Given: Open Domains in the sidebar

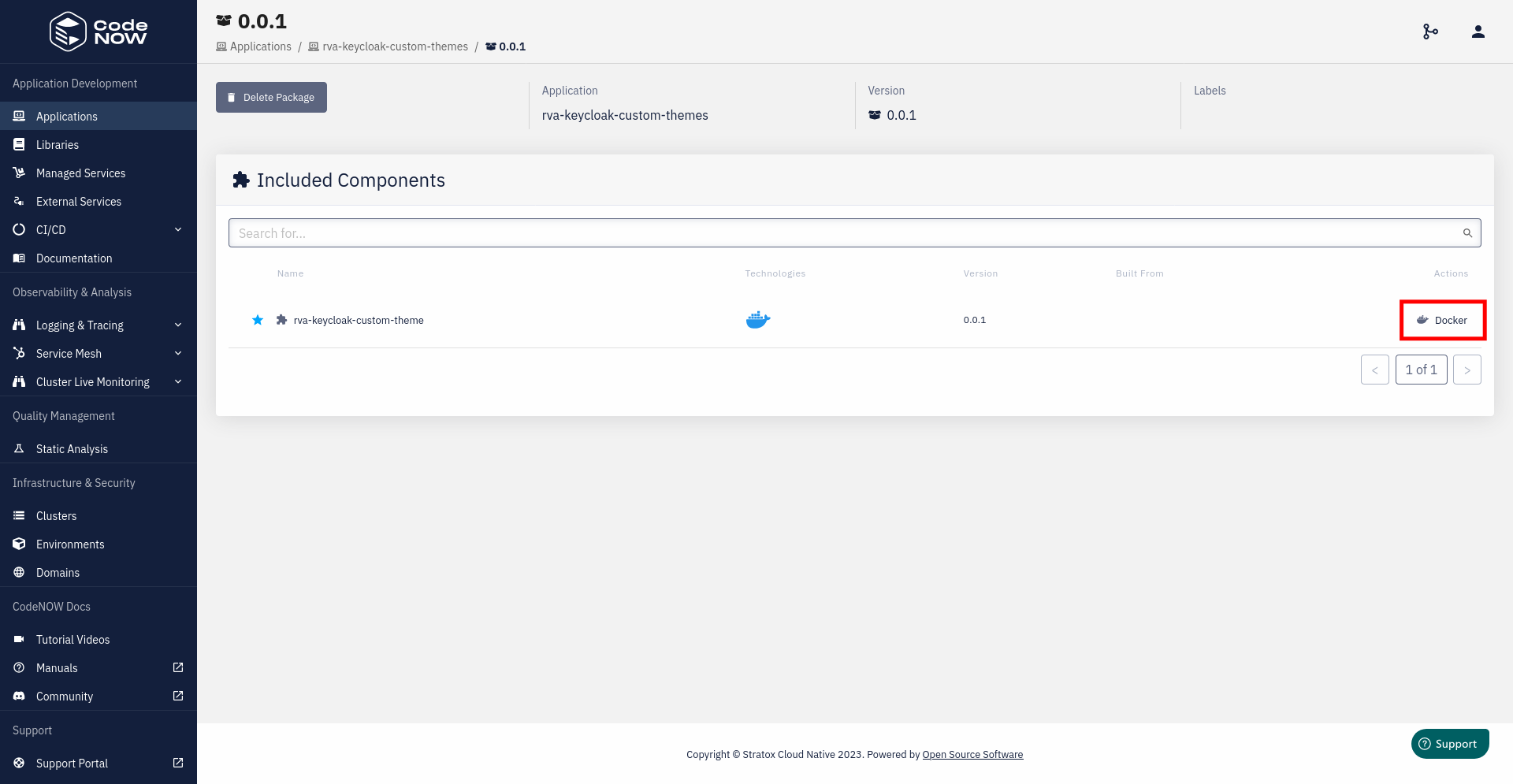Looking at the screenshot, I should (x=99, y=572).
